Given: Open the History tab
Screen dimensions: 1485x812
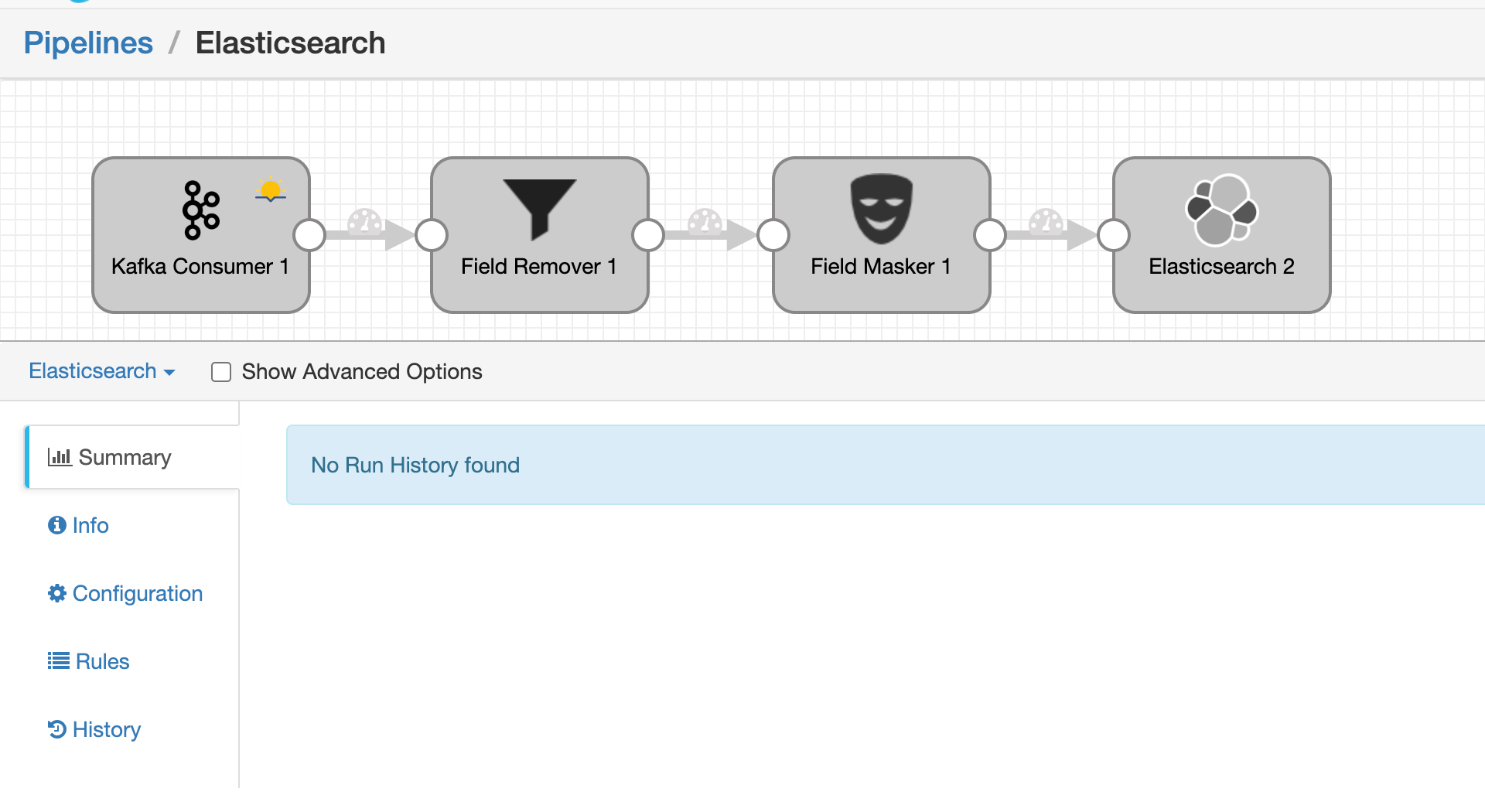Looking at the screenshot, I should pyautogui.click(x=94, y=730).
